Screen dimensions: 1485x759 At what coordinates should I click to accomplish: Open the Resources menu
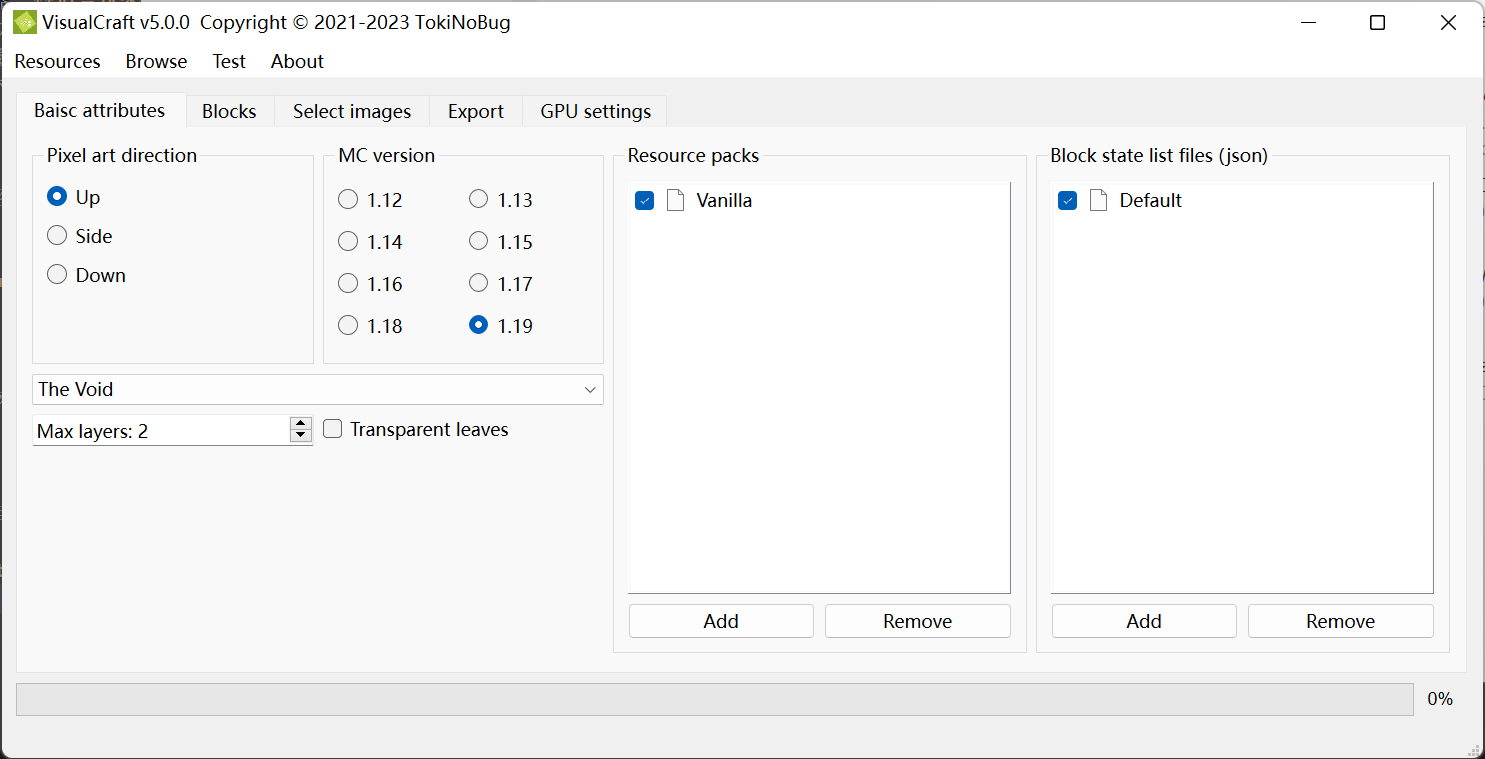coord(57,61)
